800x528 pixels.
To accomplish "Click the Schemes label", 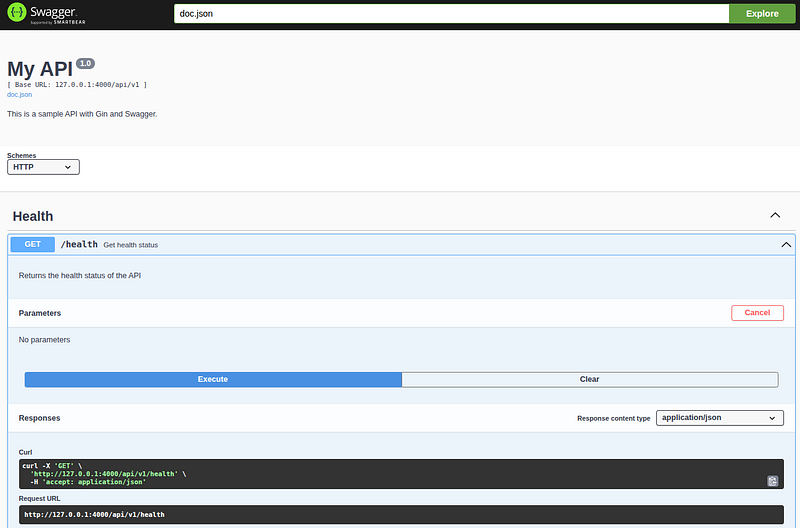I will 21,155.
